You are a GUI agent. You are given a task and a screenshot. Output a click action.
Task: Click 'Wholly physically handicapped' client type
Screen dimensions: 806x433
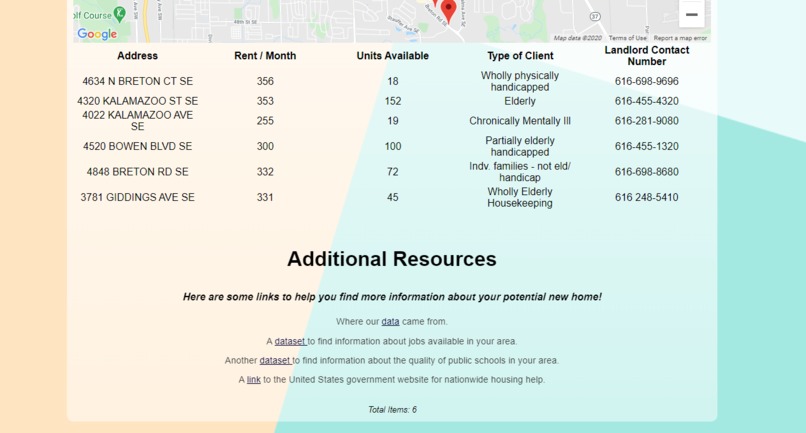(520, 81)
